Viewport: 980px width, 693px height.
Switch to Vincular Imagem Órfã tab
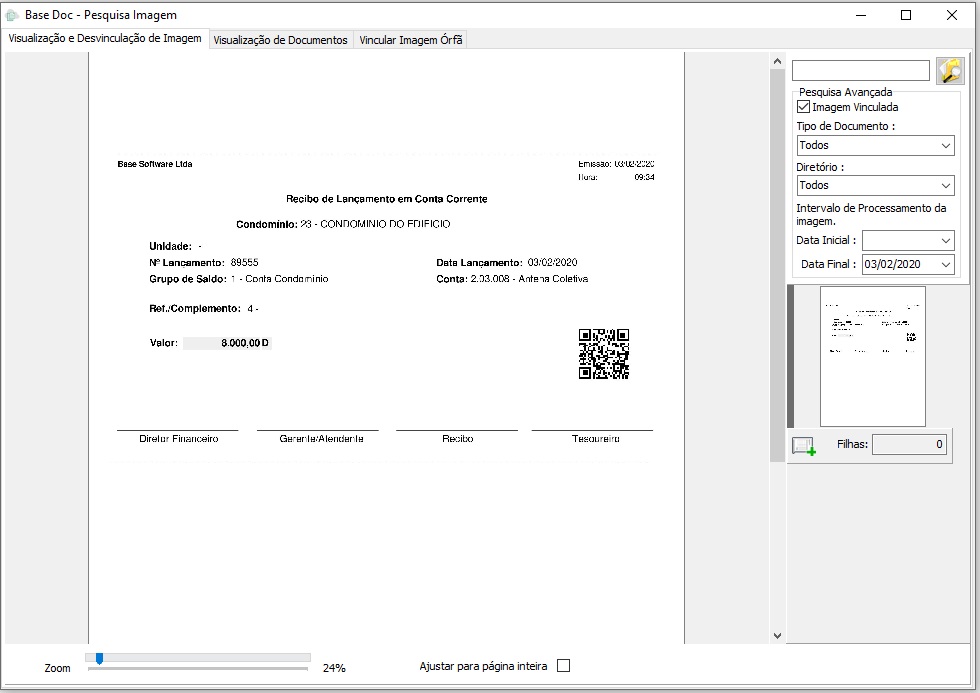(411, 40)
